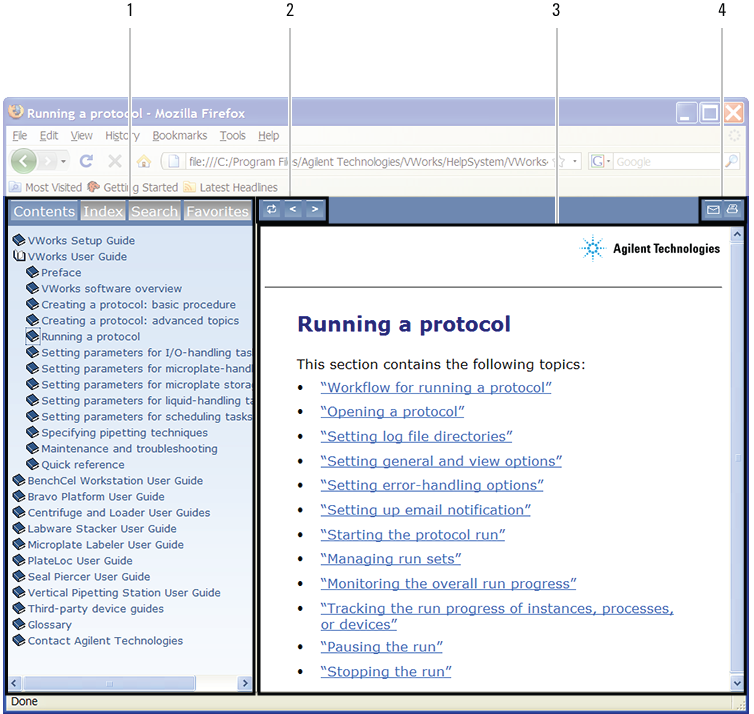Switch to the Favorites tab

point(217,211)
